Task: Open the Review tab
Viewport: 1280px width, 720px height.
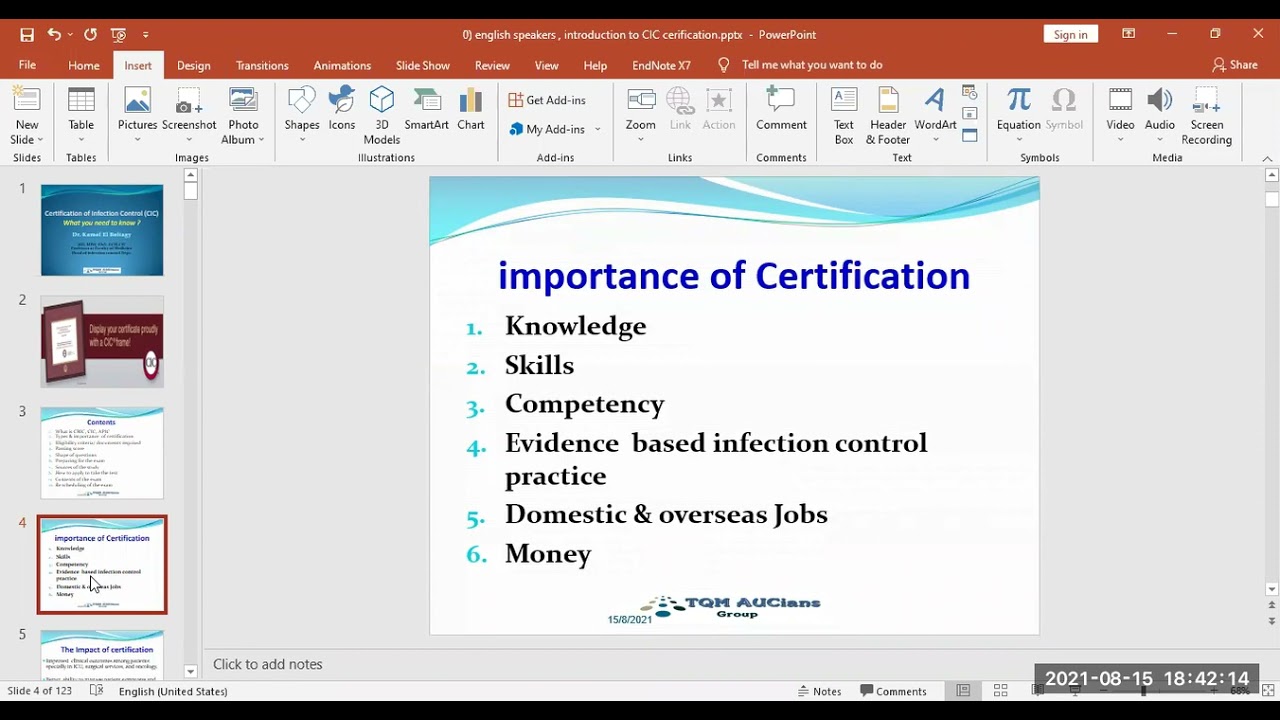Action: coord(492,65)
